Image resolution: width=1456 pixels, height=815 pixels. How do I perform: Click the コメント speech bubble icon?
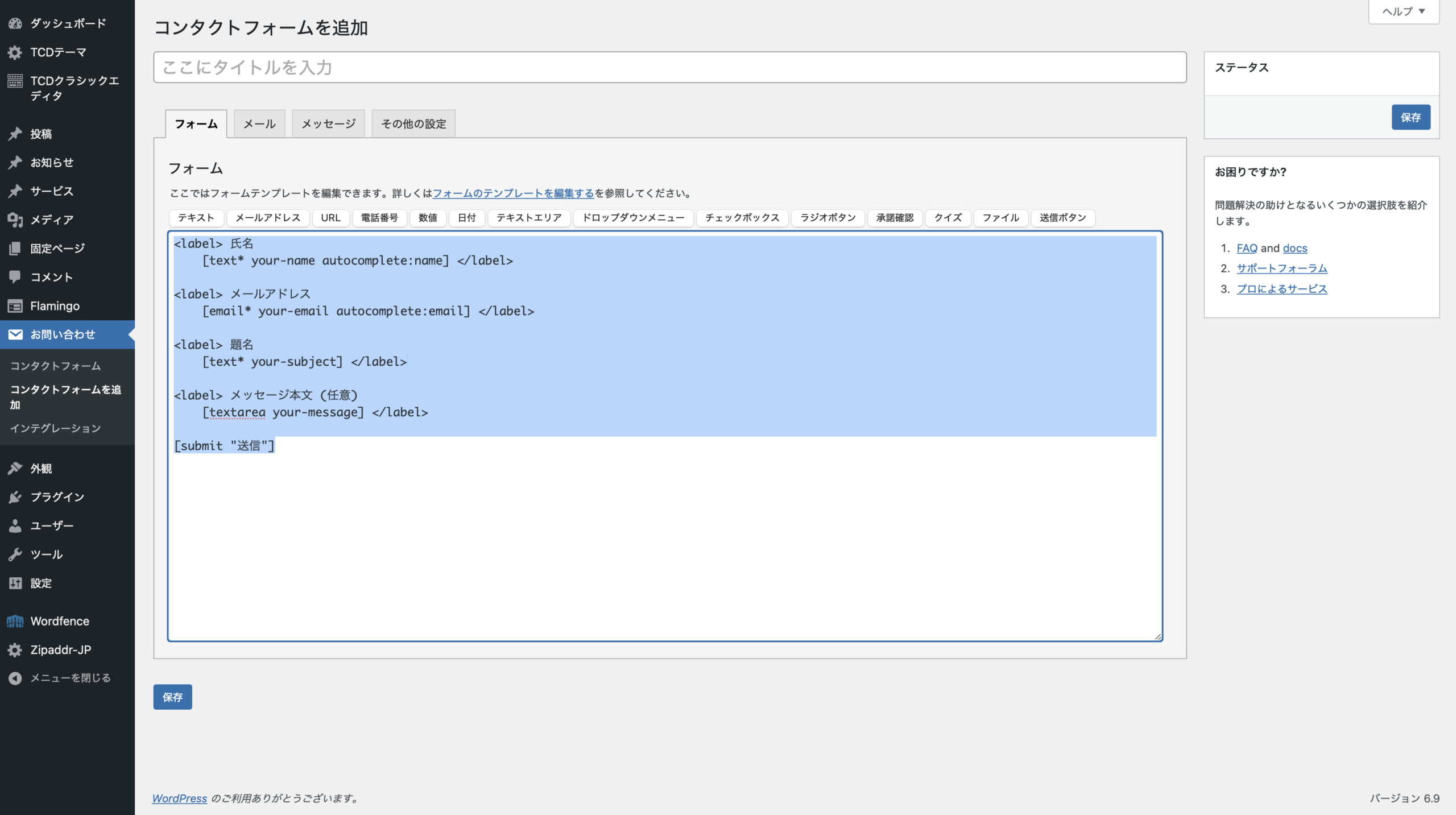pyautogui.click(x=15, y=277)
